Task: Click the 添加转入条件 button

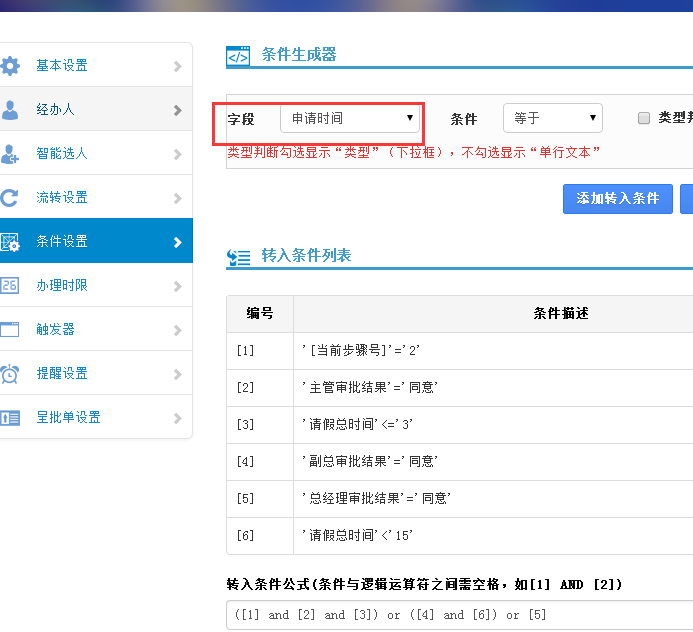Action: tap(617, 198)
